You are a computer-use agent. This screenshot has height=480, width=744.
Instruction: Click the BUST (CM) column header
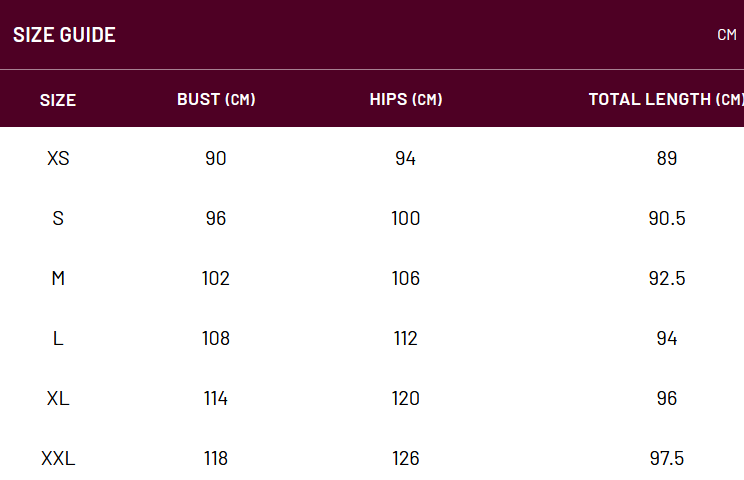pyautogui.click(x=216, y=99)
